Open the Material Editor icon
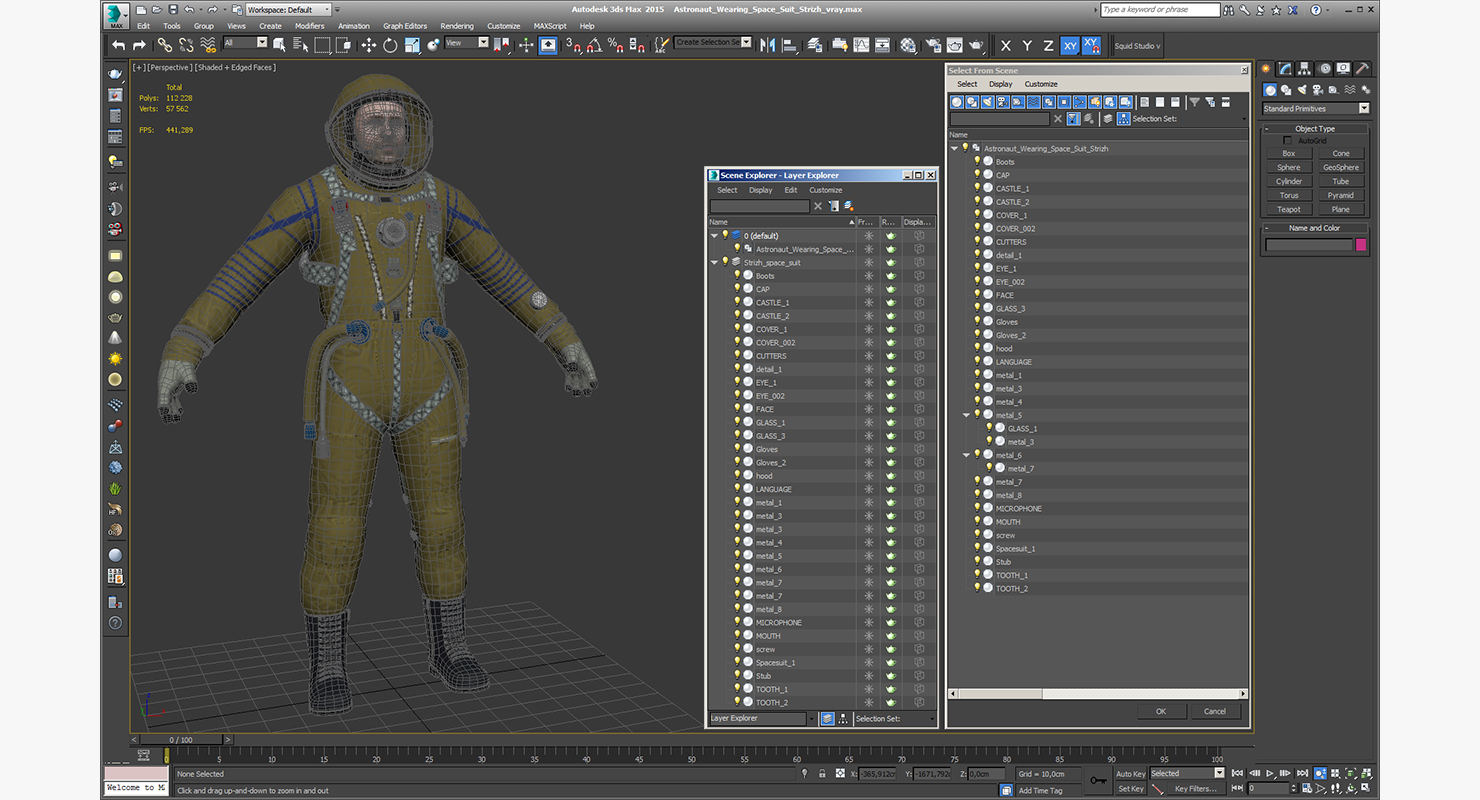The image size is (1480, 800). pos(908,45)
